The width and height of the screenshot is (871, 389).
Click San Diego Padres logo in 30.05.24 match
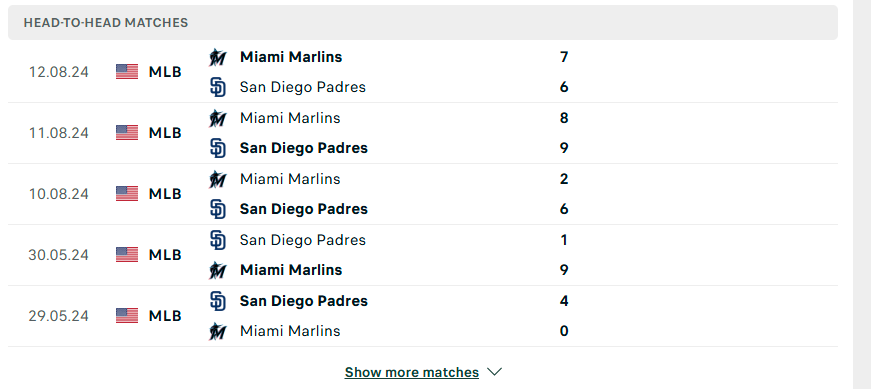(217, 240)
